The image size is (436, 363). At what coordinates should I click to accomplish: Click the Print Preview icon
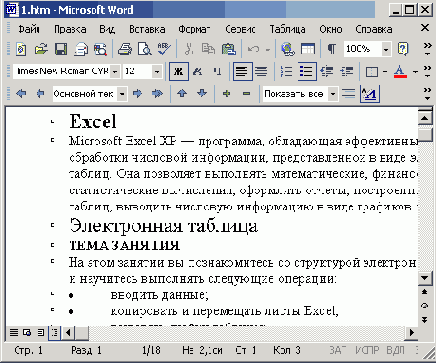(145, 49)
